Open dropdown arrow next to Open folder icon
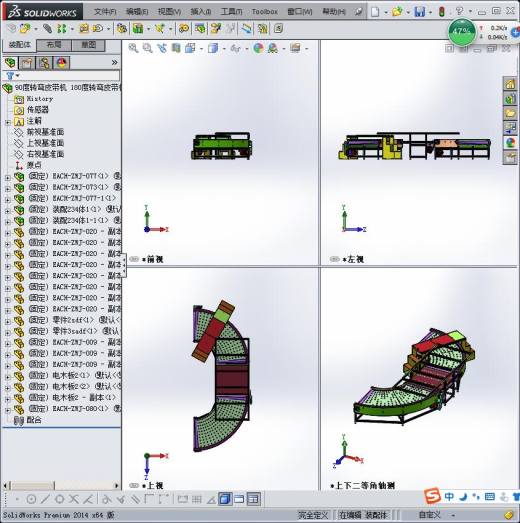520x523 pixels. pyautogui.click(x=408, y=12)
